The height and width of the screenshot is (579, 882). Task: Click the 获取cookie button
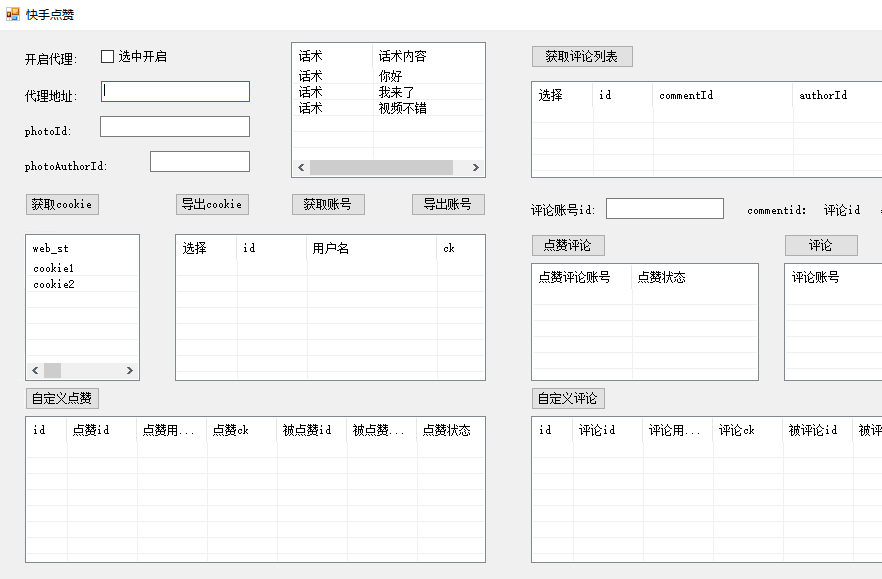(x=62, y=204)
